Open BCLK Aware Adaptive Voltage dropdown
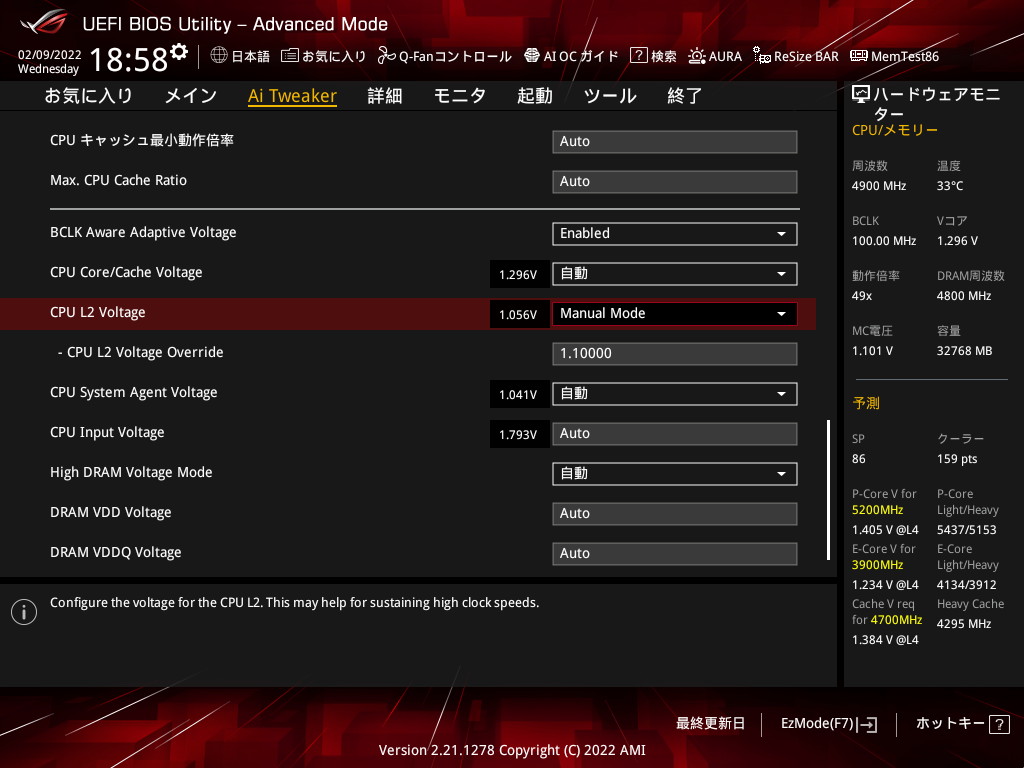 (675, 234)
